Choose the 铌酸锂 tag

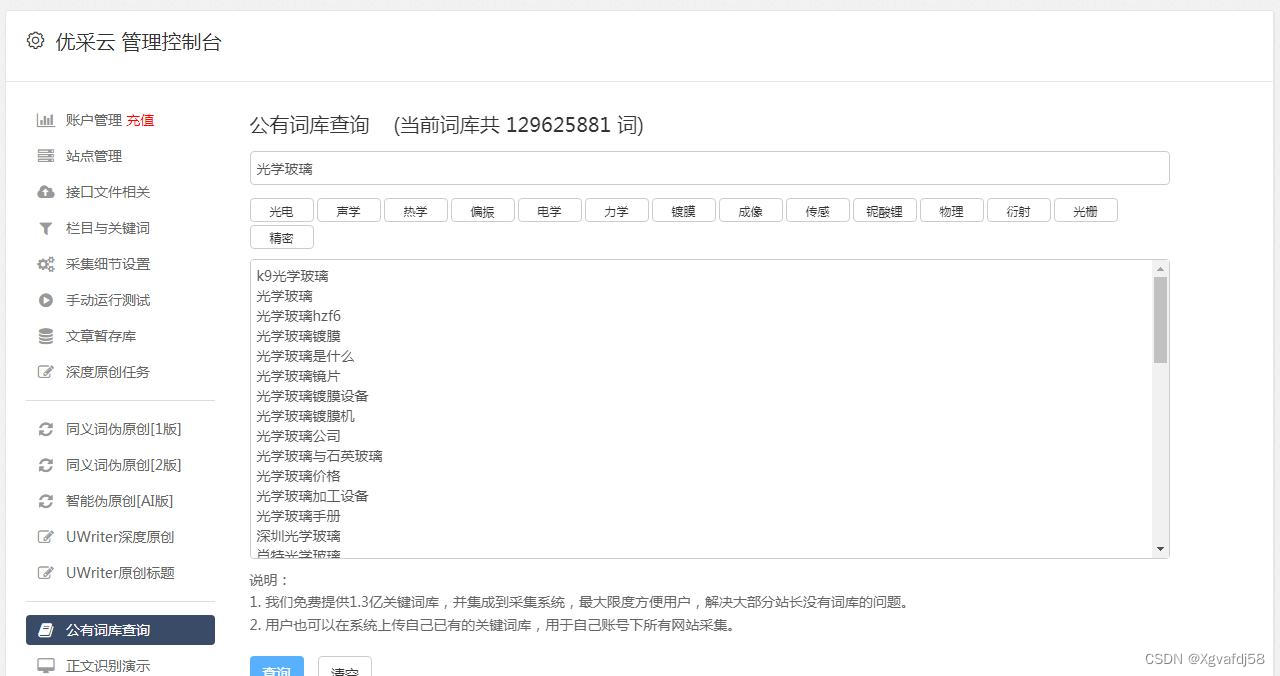(x=885, y=210)
